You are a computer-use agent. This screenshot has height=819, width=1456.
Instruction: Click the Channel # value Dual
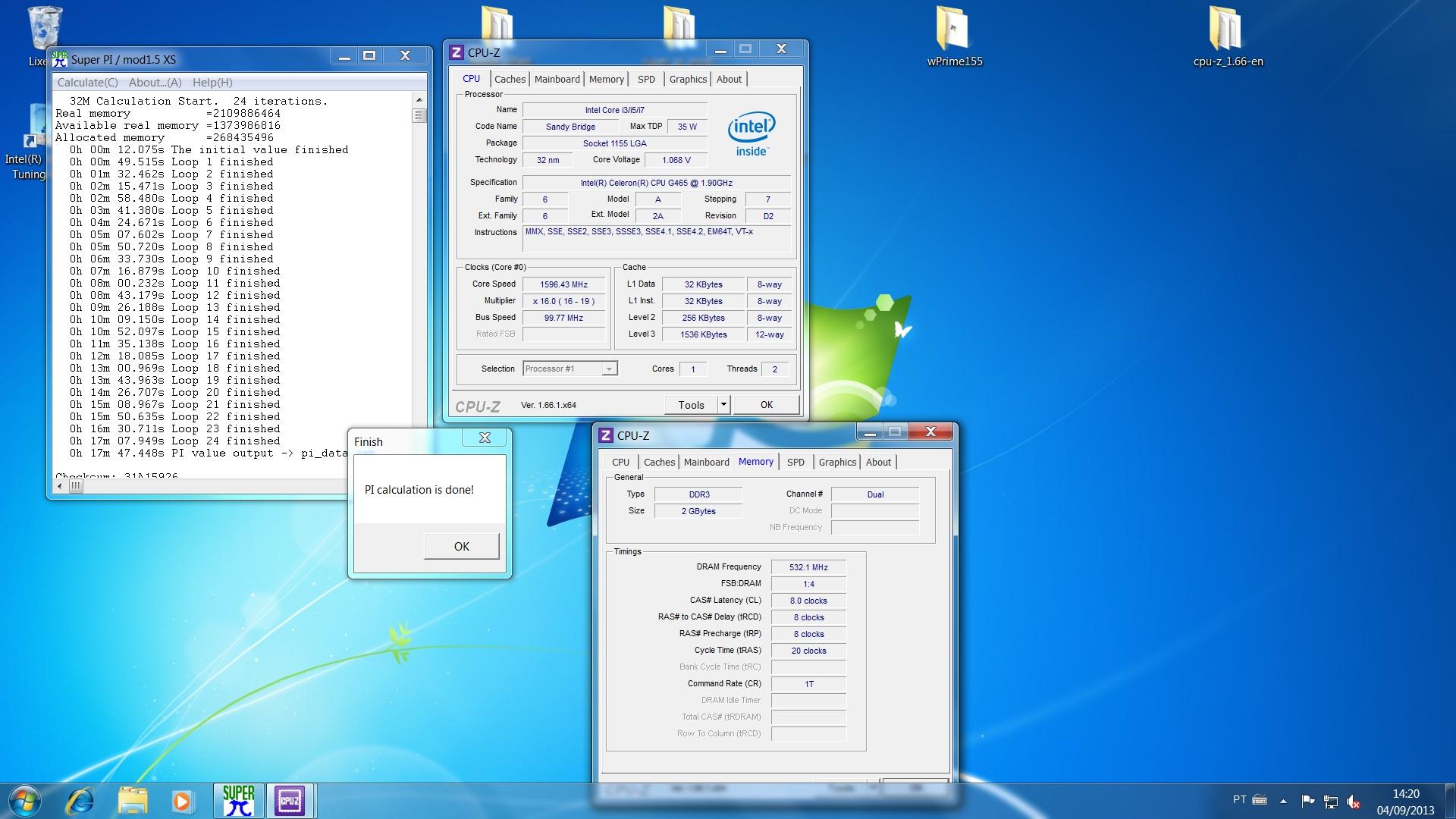coord(875,494)
